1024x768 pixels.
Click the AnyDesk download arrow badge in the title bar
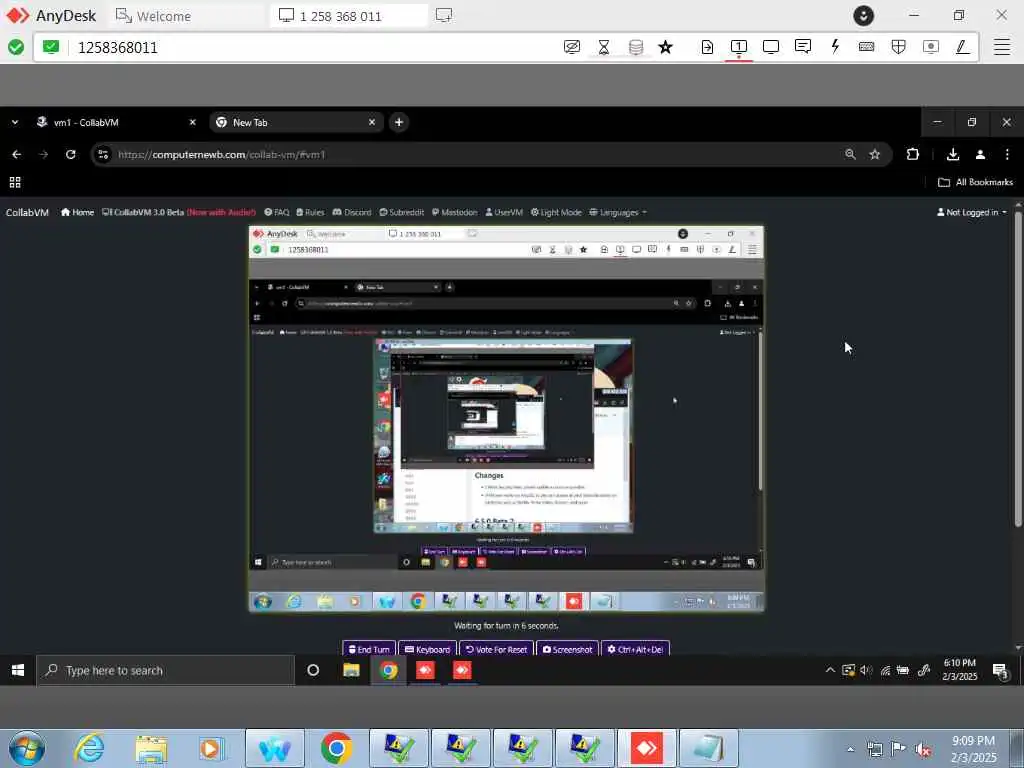click(x=863, y=16)
